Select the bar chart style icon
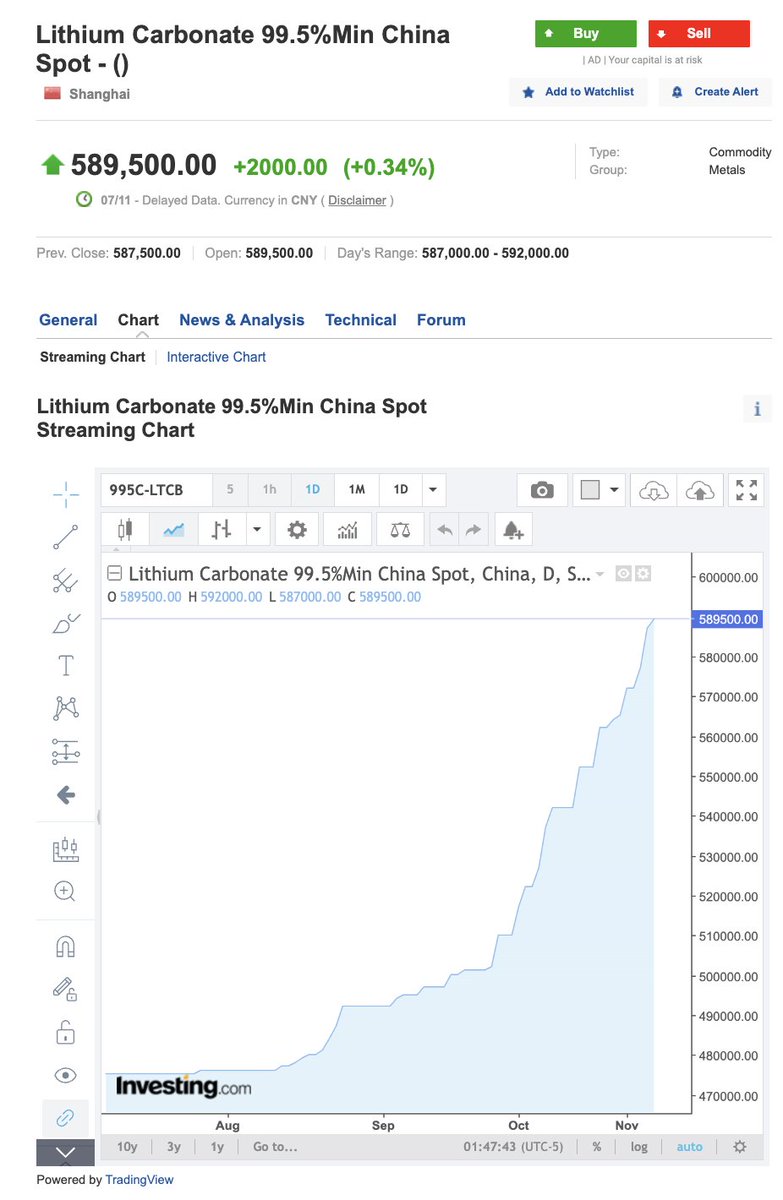Viewport: 783px width, 1200px height. click(222, 530)
